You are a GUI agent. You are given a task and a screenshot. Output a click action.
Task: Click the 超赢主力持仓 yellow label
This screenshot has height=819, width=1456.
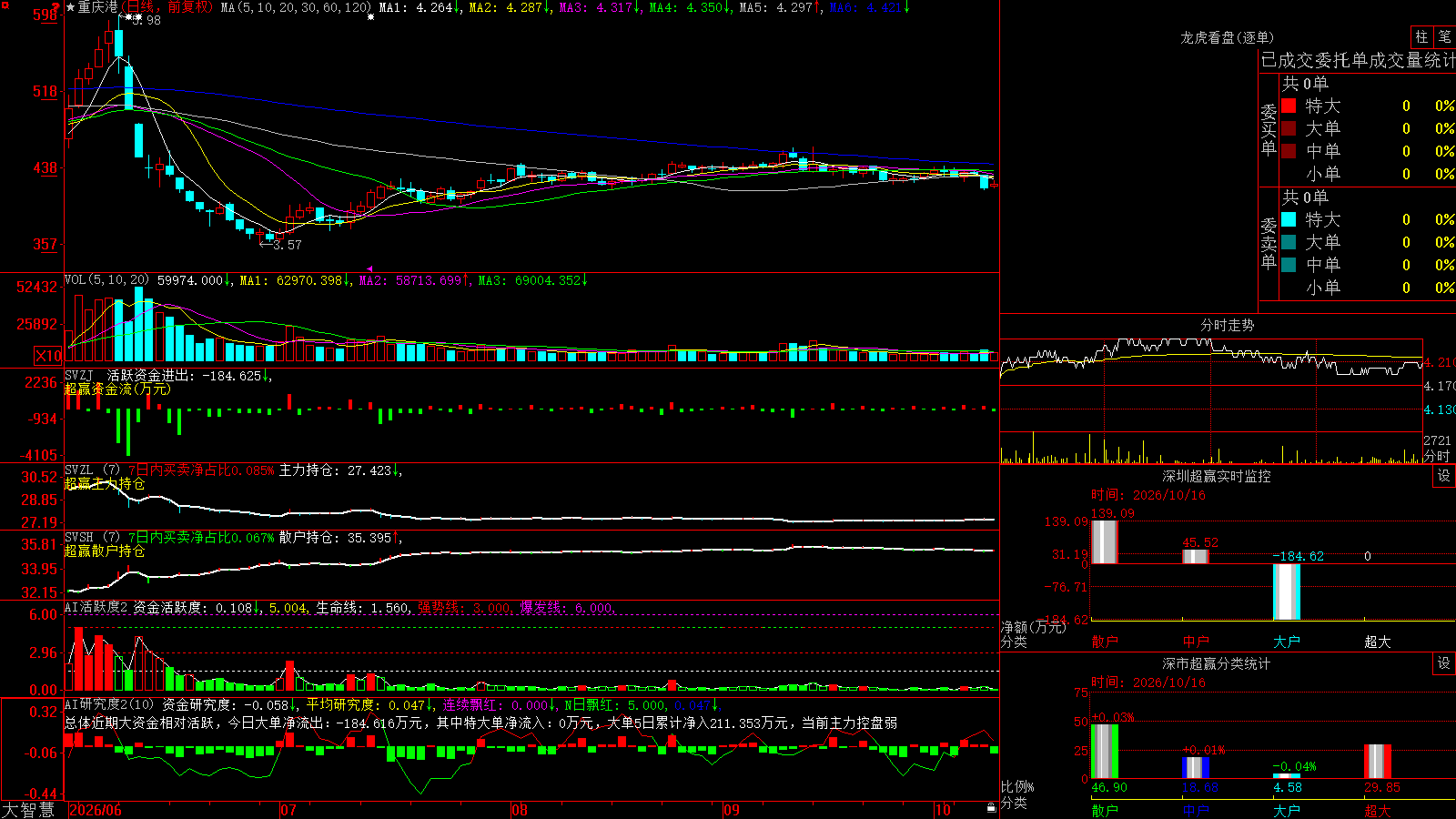(x=105, y=483)
